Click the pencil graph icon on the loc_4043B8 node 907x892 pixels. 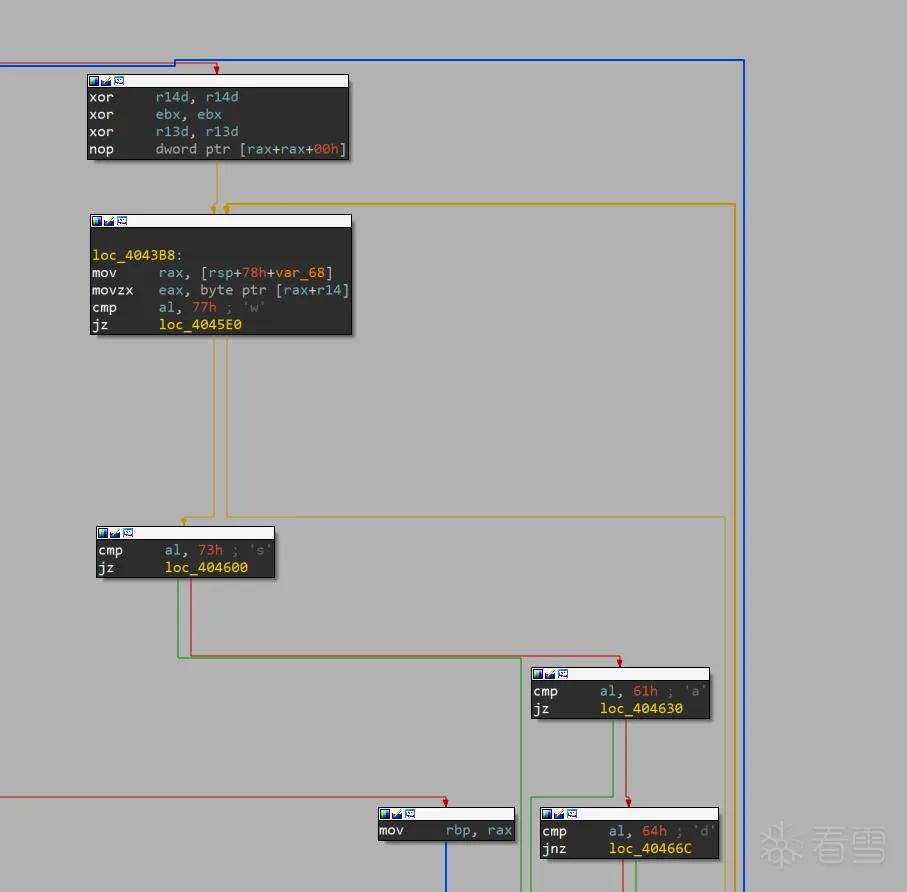[109, 221]
